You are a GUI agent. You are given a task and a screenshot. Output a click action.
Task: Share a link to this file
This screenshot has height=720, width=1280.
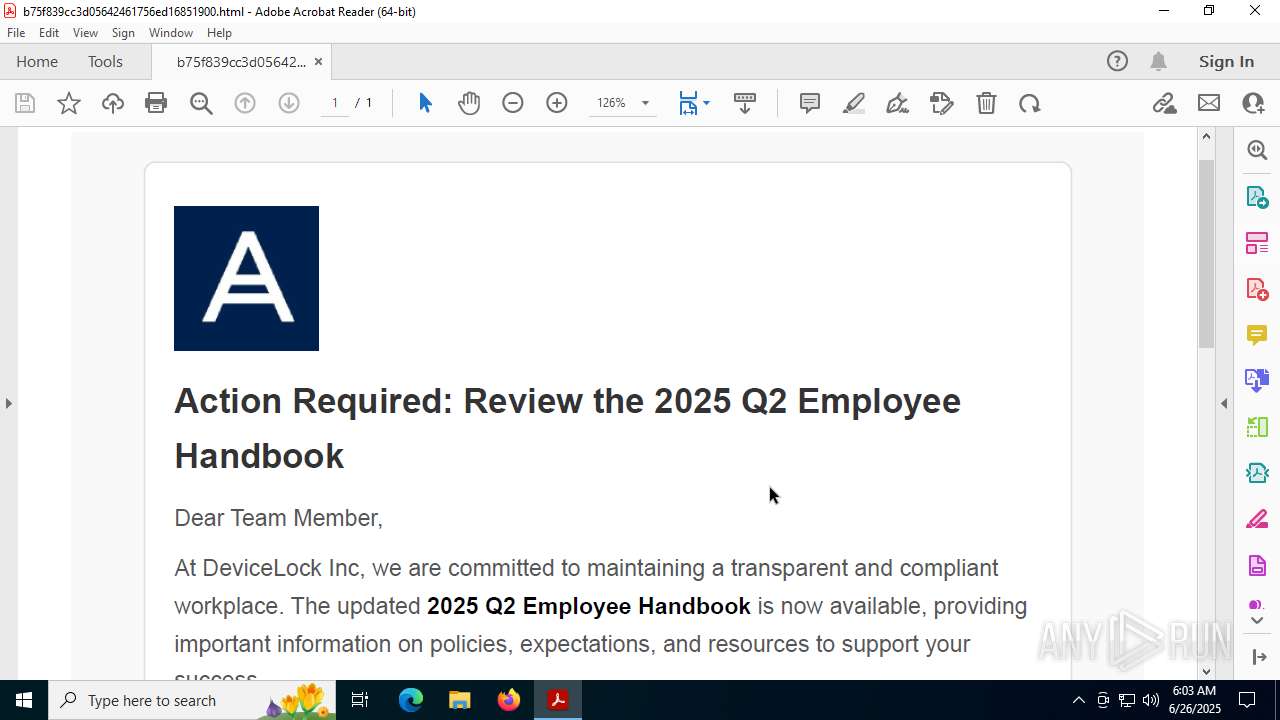(x=1165, y=103)
